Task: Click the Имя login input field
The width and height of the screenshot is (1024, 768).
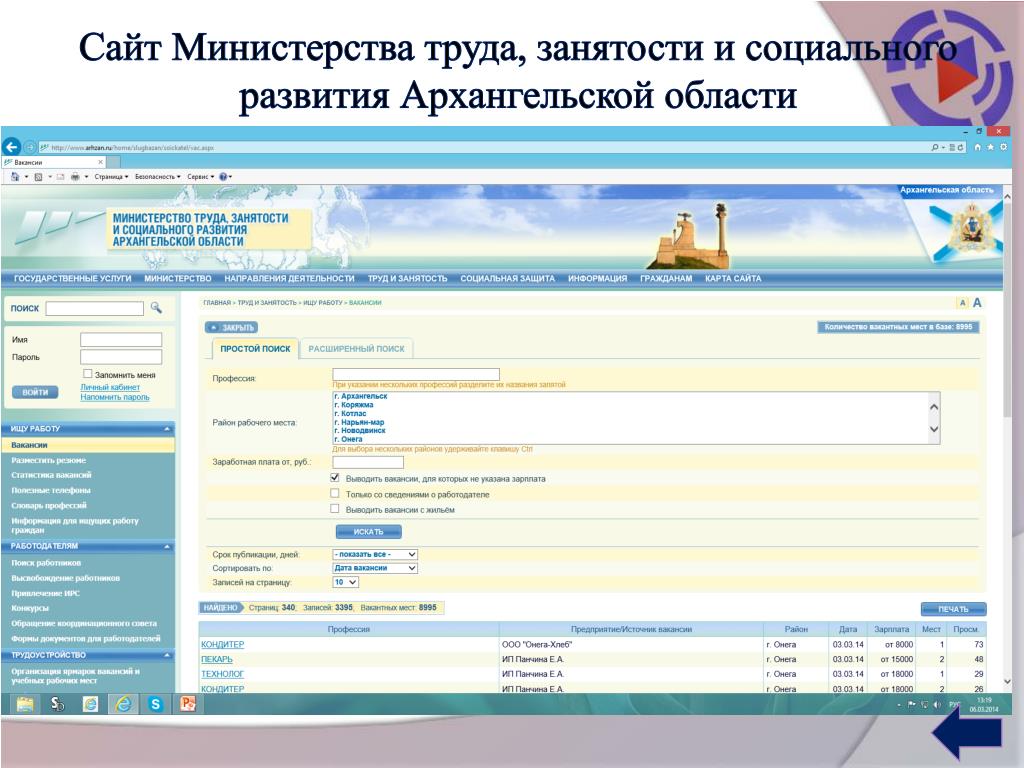Action: (x=121, y=340)
